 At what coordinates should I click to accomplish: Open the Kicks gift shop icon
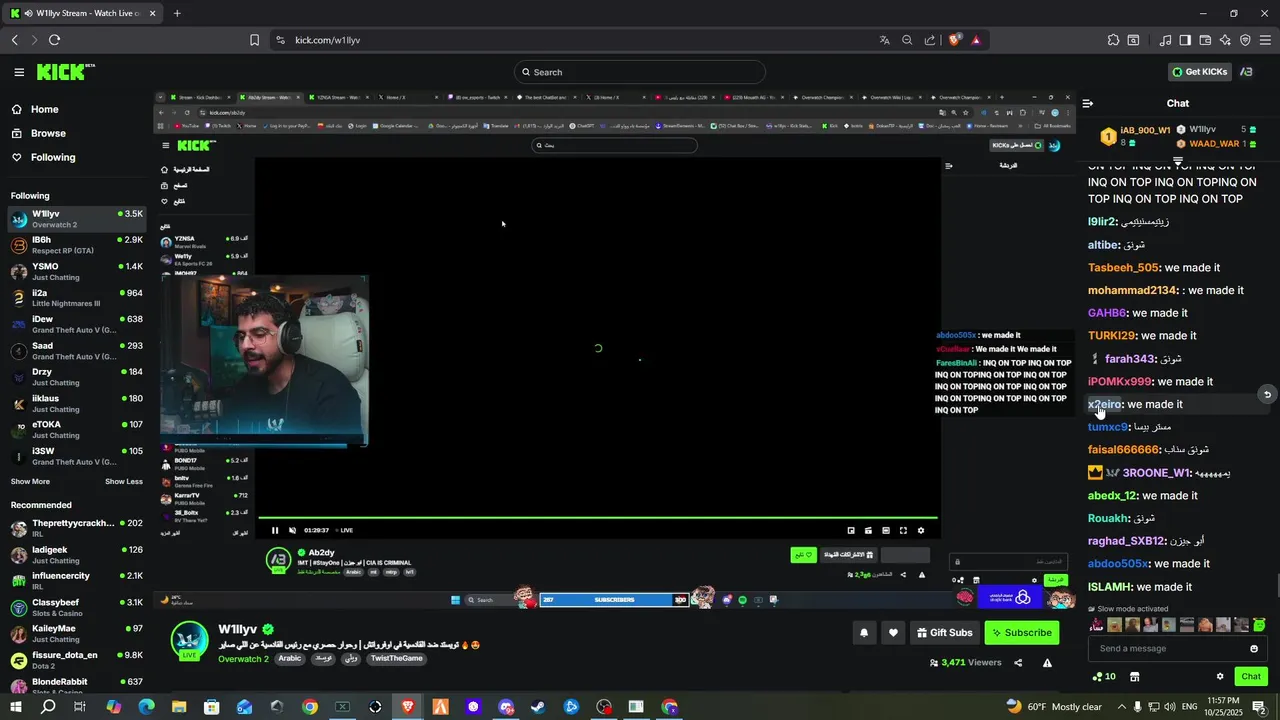(x=1134, y=677)
